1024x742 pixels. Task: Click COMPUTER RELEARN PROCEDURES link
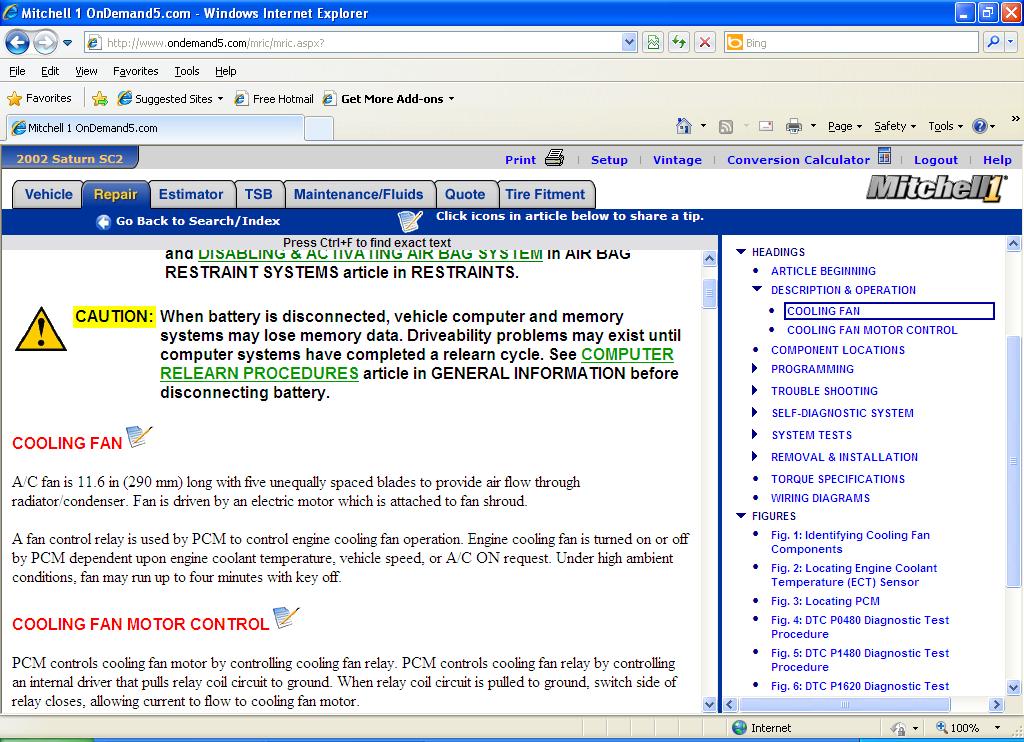(x=417, y=364)
